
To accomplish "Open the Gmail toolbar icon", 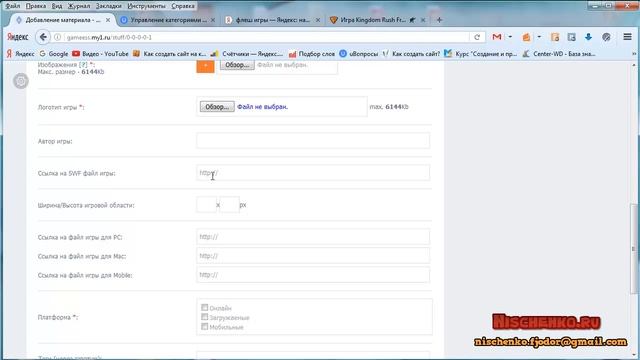I will click(x=497, y=37).
